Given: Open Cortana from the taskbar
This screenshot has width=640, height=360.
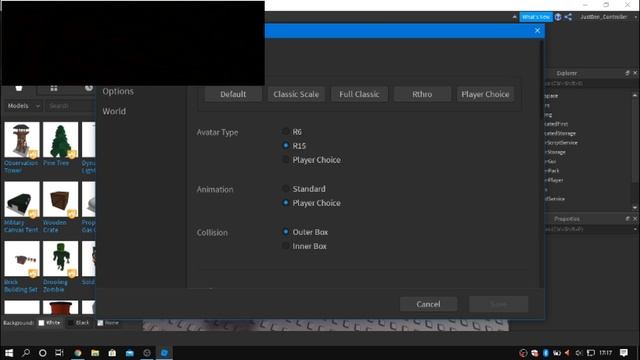Looking at the screenshot, I should click(x=42, y=353).
